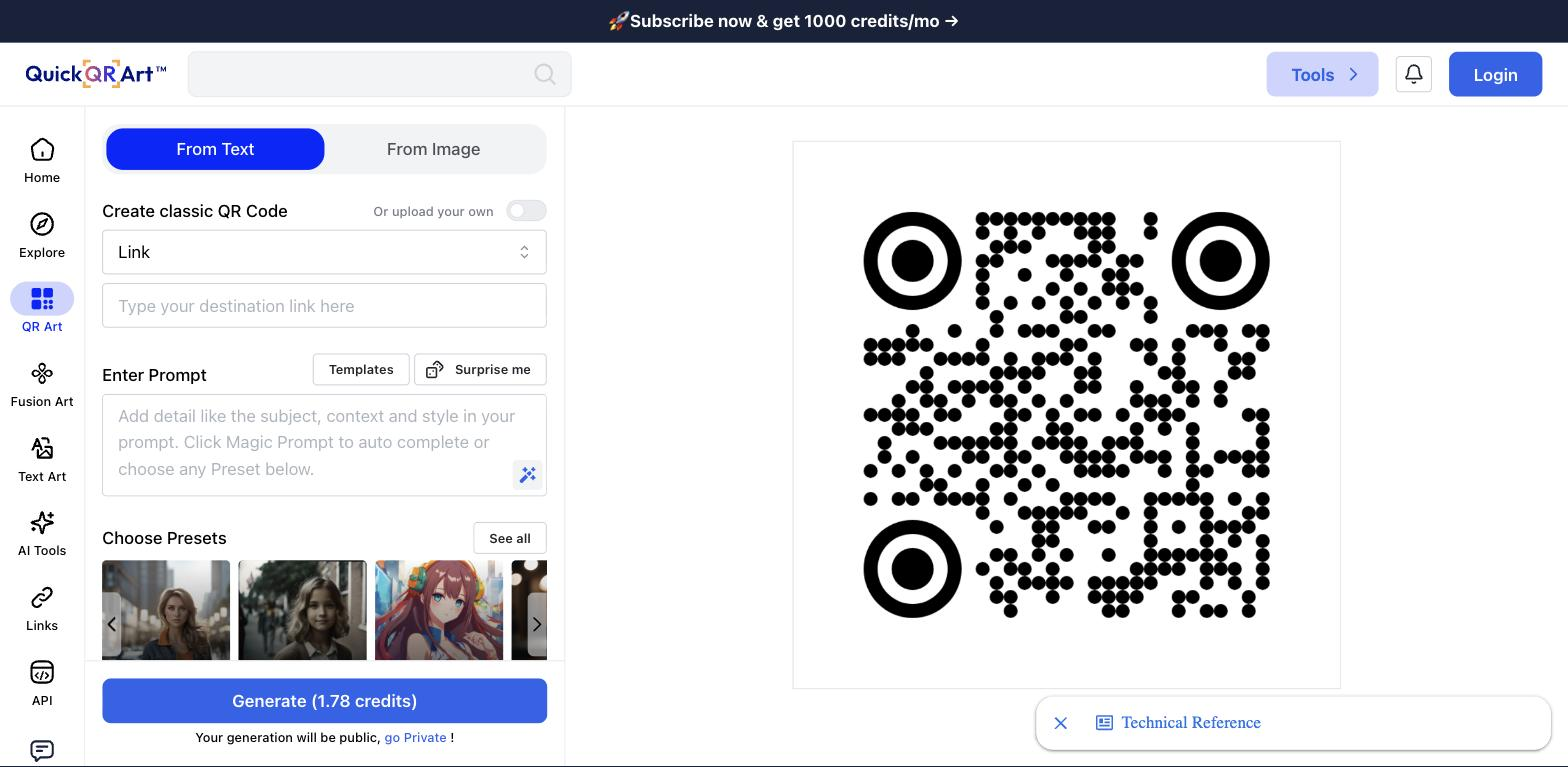Viewport: 1568px width, 767px height.
Task: Click the go Private link
Action: (415, 738)
